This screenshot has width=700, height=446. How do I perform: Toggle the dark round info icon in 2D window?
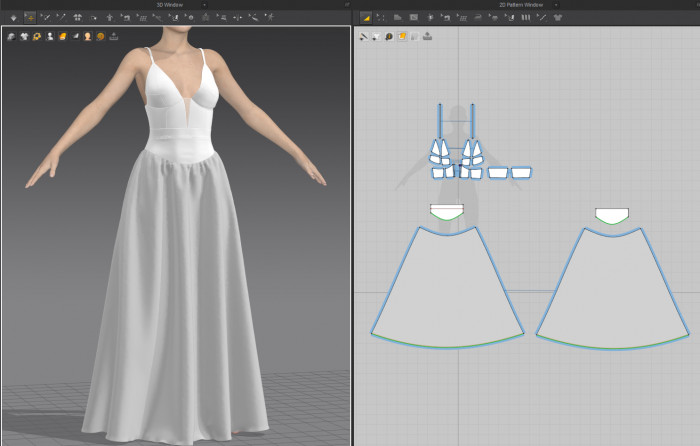[x=389, y=37]
